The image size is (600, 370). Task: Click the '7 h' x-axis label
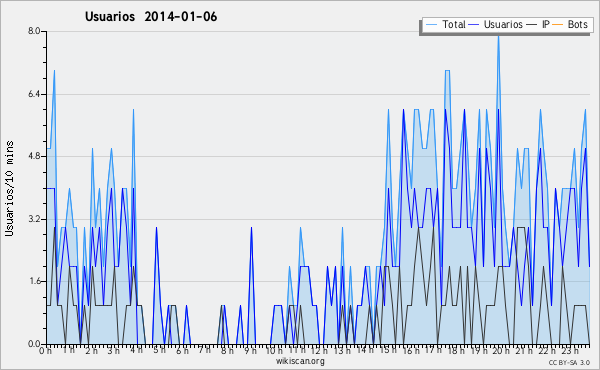coord(204,350)
